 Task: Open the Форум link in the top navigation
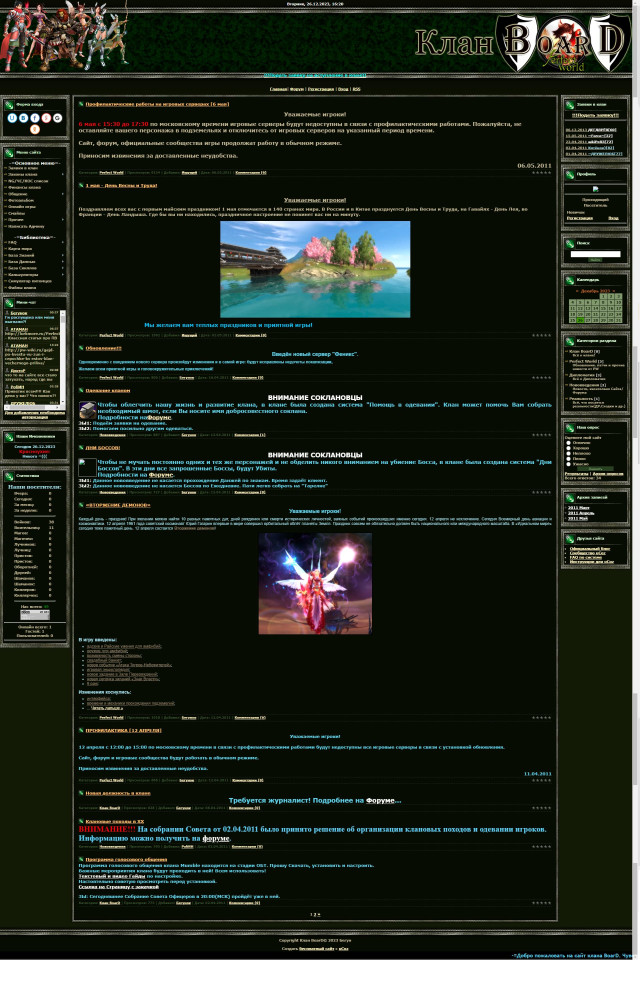297,89
